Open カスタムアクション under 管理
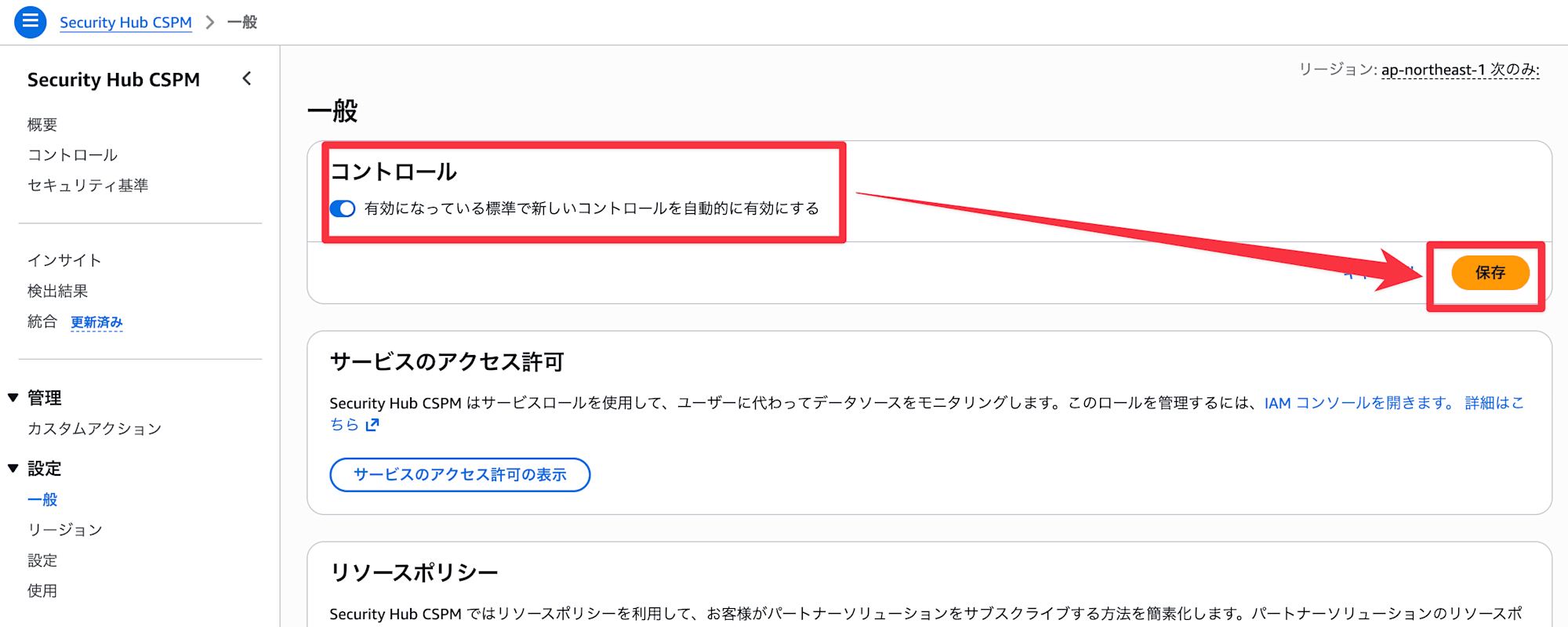Image resolution: width=1568 pixels, height=627 pixels. click(x=94, y=429)
